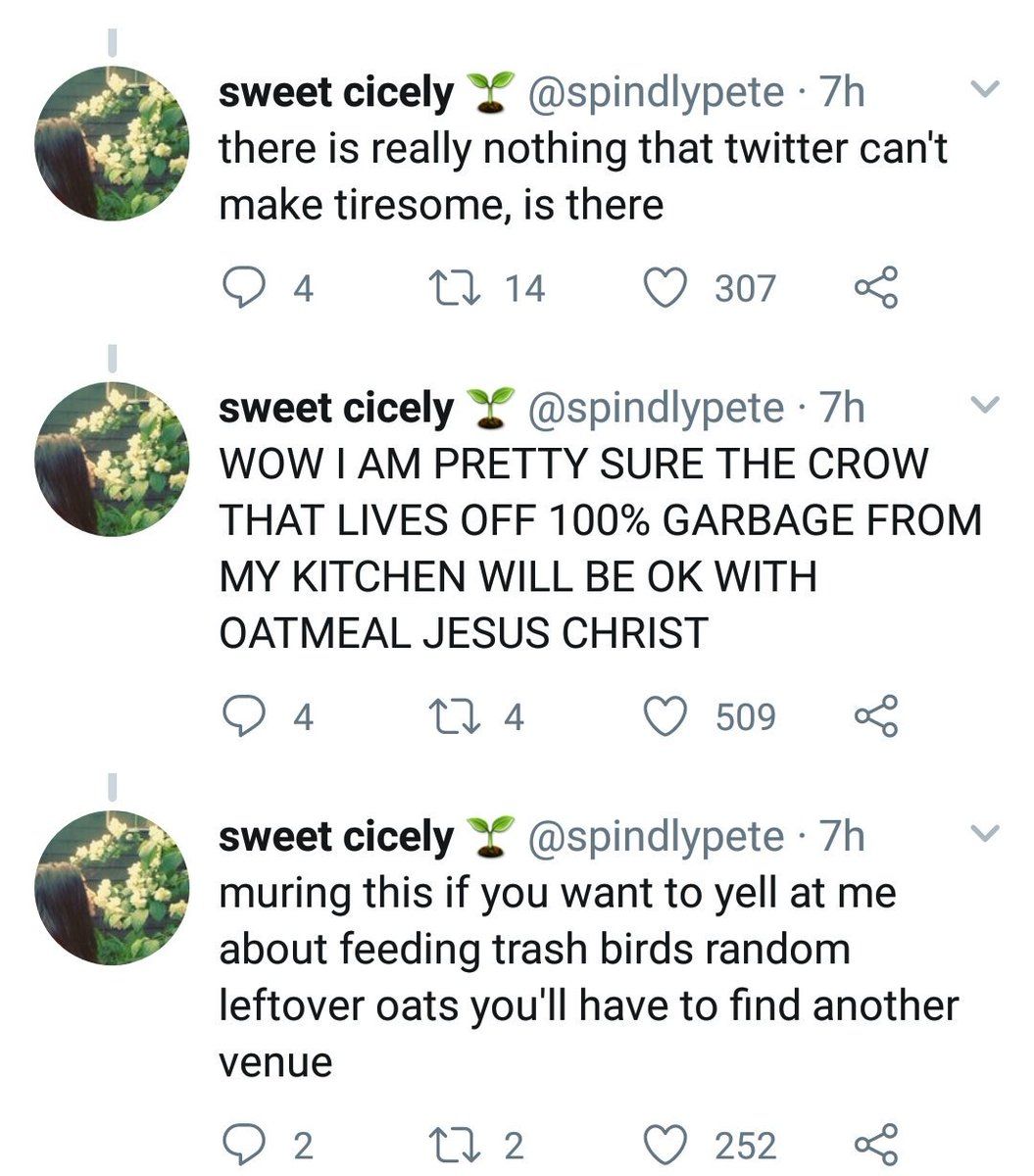Open chevron menu on the last tweet
This screenshot has width=1034, height=1176.
984,834
